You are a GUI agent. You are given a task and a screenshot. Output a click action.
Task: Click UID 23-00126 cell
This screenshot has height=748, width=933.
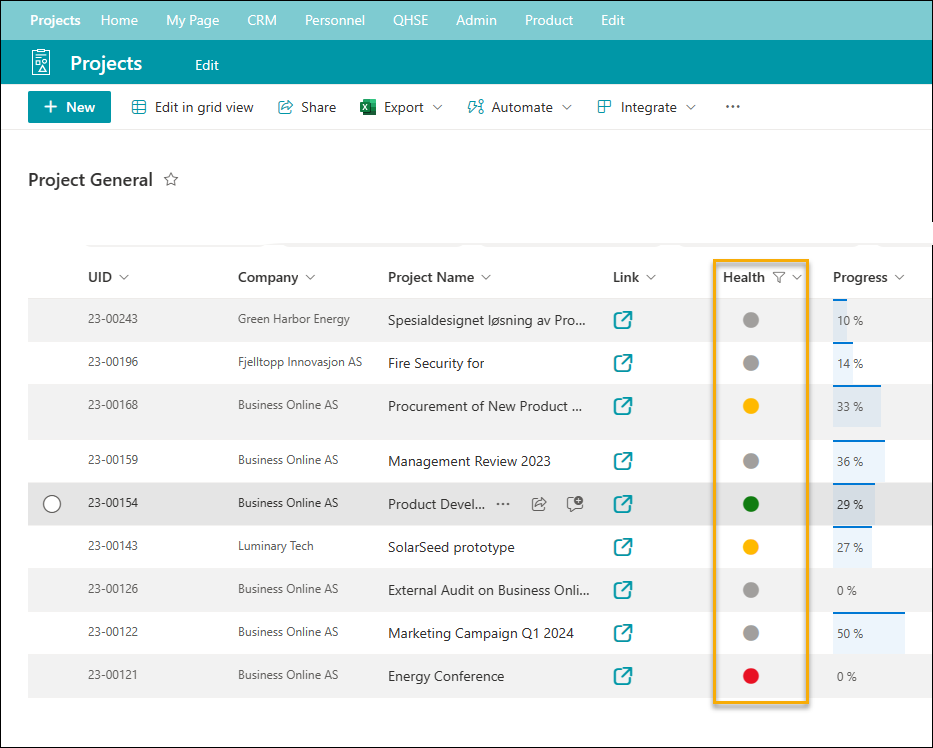click(113, 589)
